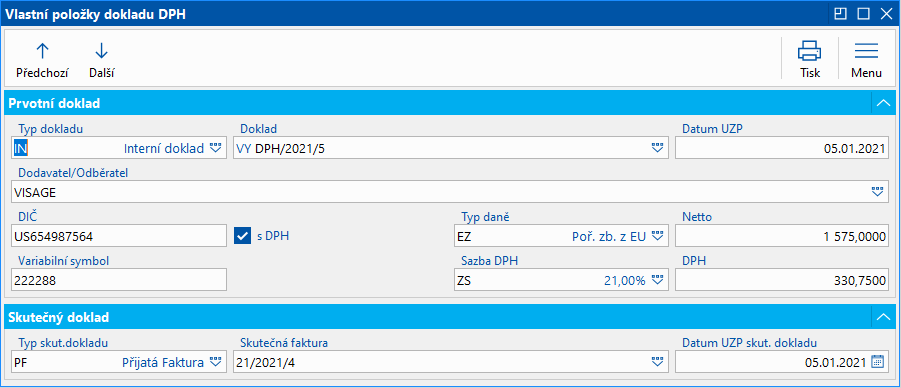Open Typ daně dropdown
This screenshot has height=388, width=901.
click(657, 236)
